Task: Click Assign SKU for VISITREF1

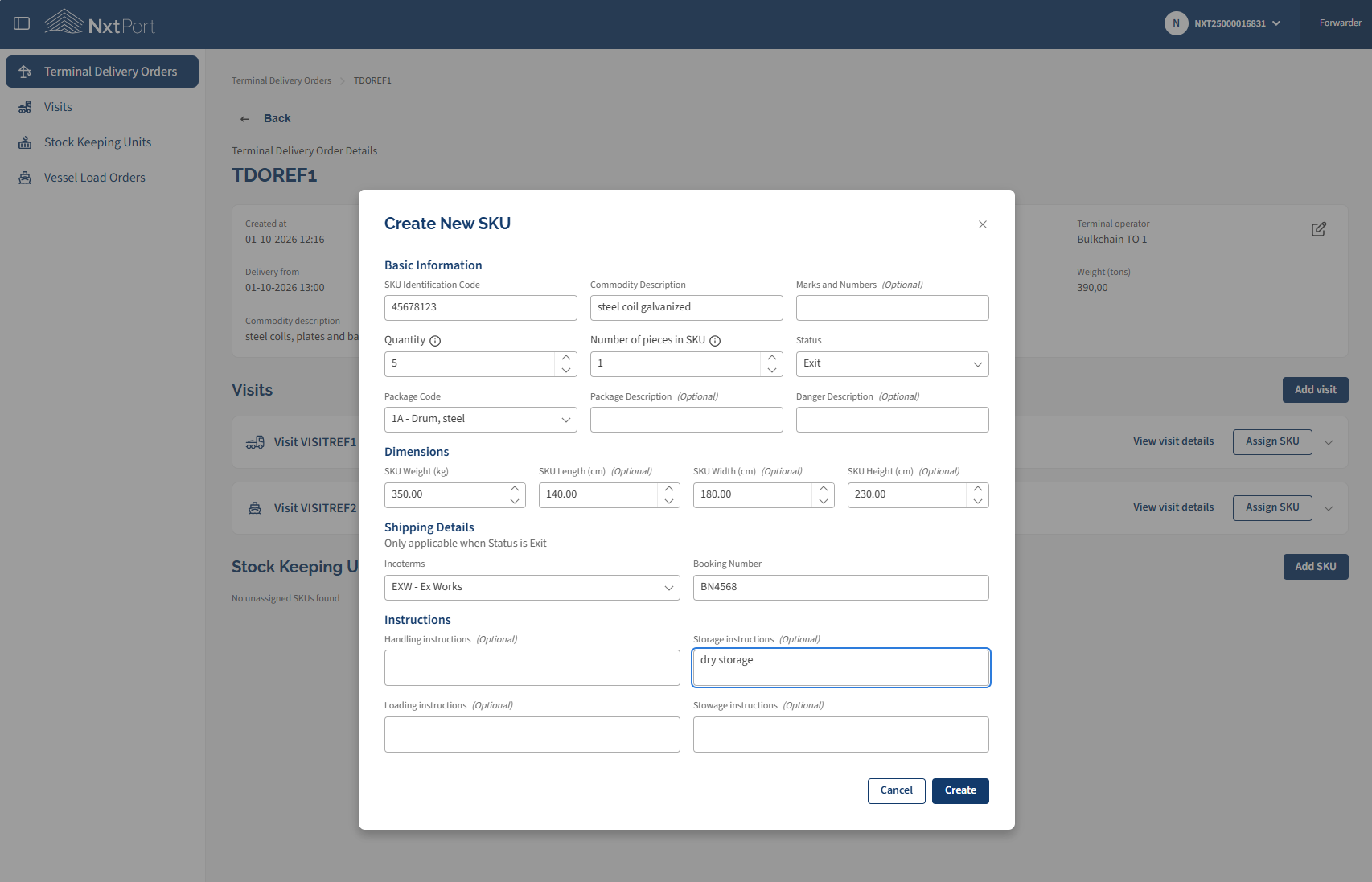Action: (x=1272, y=442)
